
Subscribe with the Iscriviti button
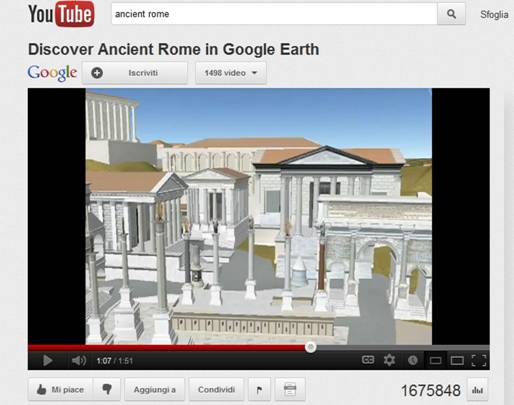click(135, 73)
